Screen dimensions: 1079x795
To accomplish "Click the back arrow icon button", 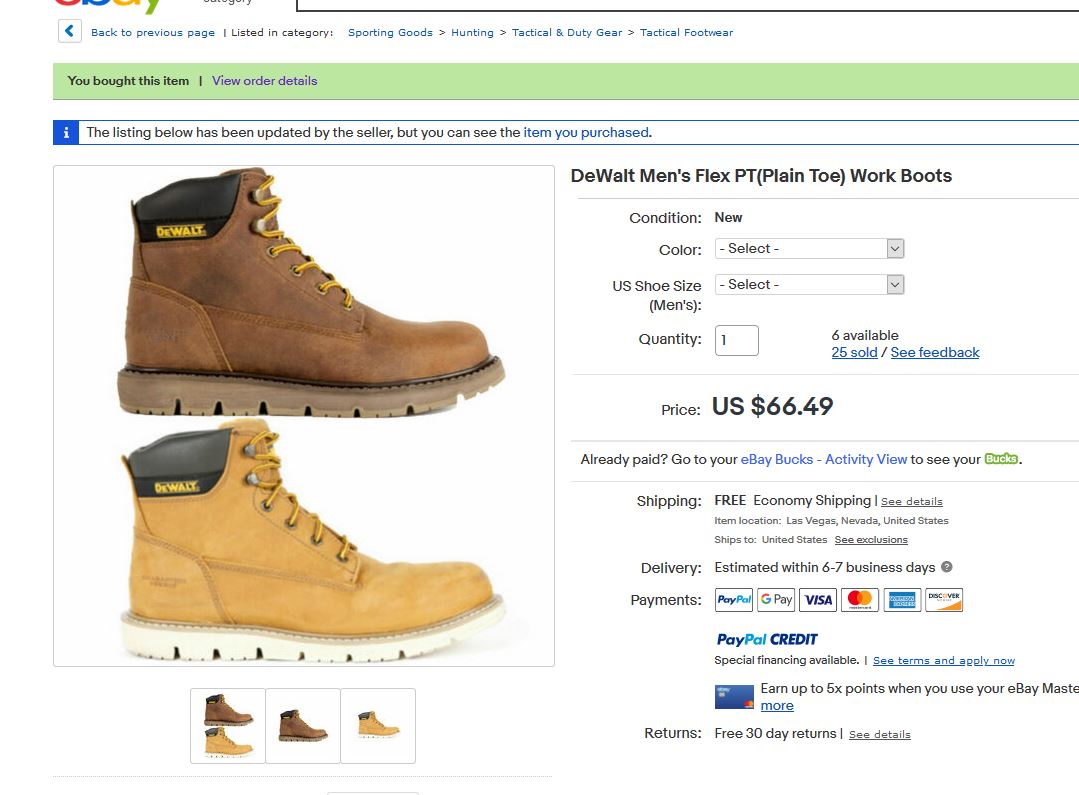I will 70,31.
